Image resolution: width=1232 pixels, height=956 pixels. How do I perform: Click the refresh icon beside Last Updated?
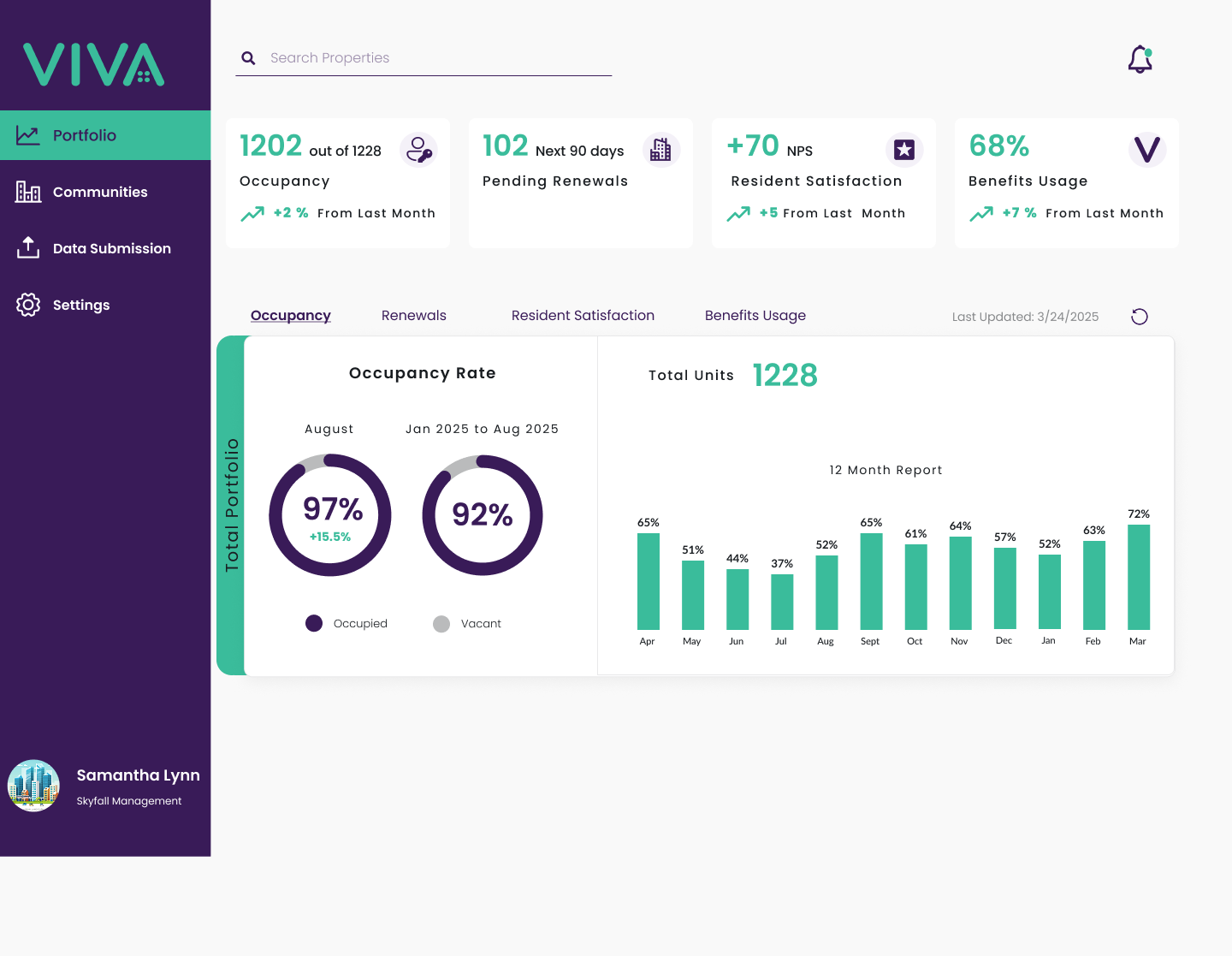[x=1140, y=317]
